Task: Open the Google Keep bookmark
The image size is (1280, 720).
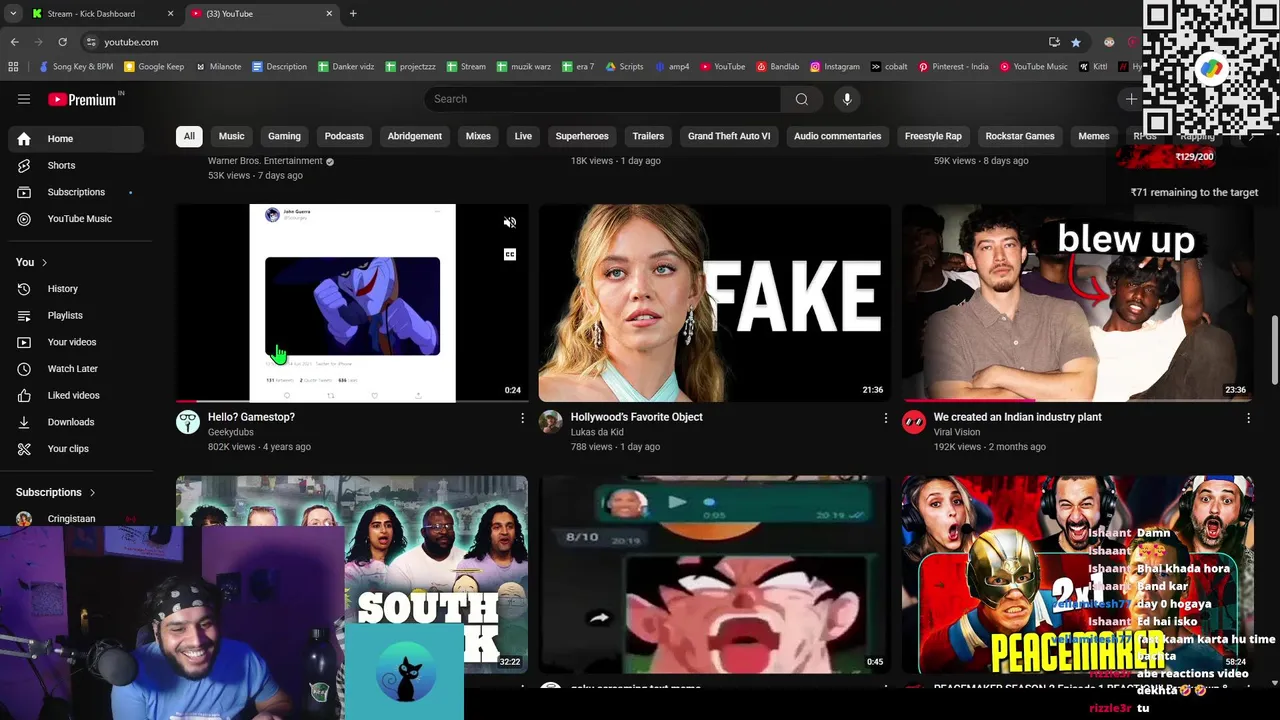Action: [x=154, y=67]
